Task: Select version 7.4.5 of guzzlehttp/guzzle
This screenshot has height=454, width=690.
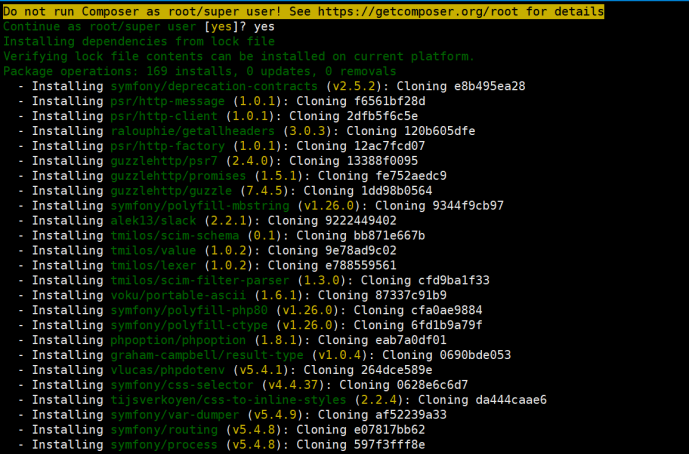Action: (265, 191)
